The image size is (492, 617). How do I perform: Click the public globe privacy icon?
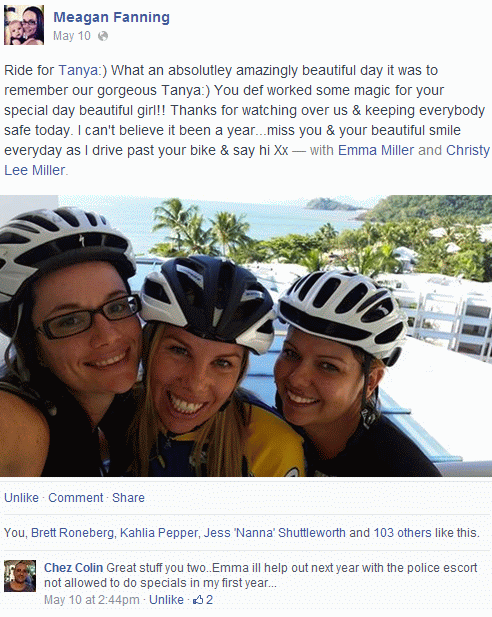click(x=103, y=36)
